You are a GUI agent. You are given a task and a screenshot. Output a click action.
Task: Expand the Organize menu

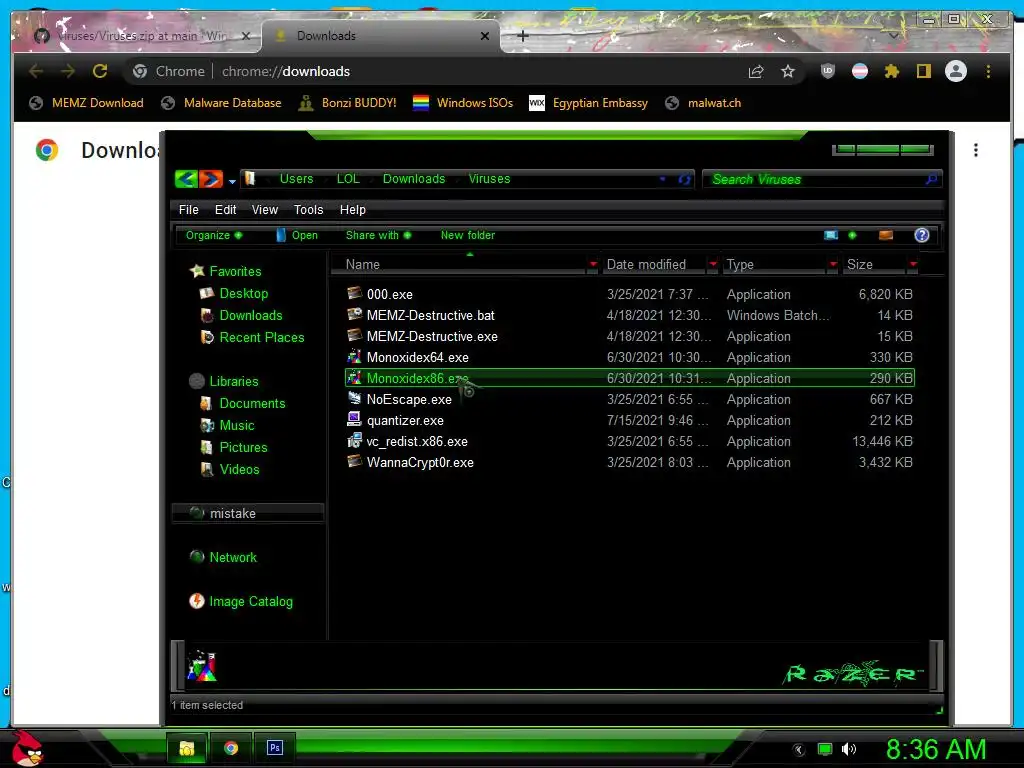coord(214,235)
